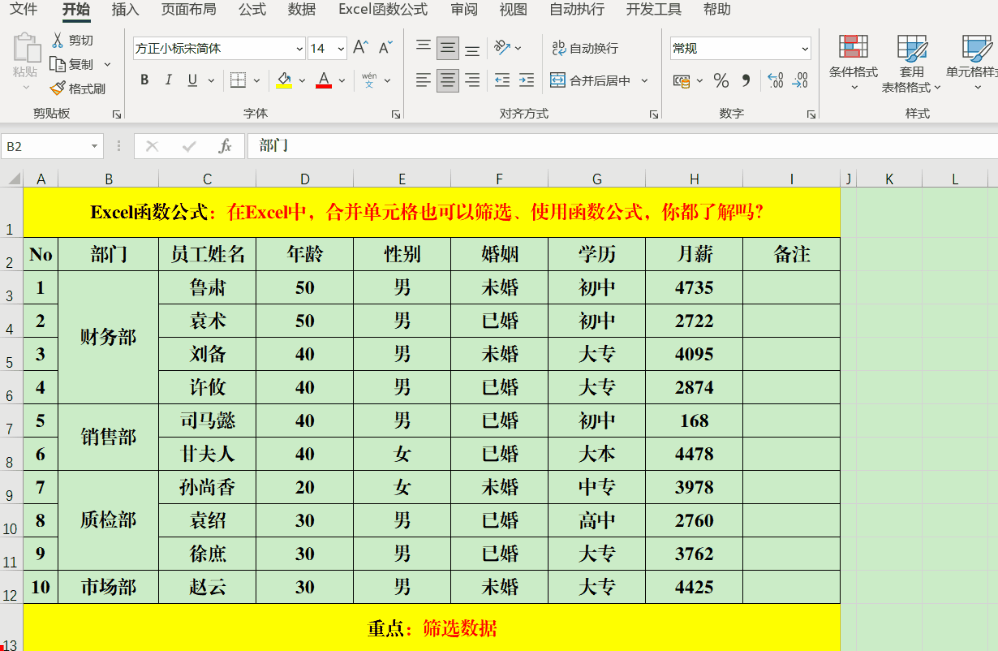Image resolution: width=998 pixels, height=651 pixels.
Task: Increase font size with larger A icon
Action: (360, 48)
